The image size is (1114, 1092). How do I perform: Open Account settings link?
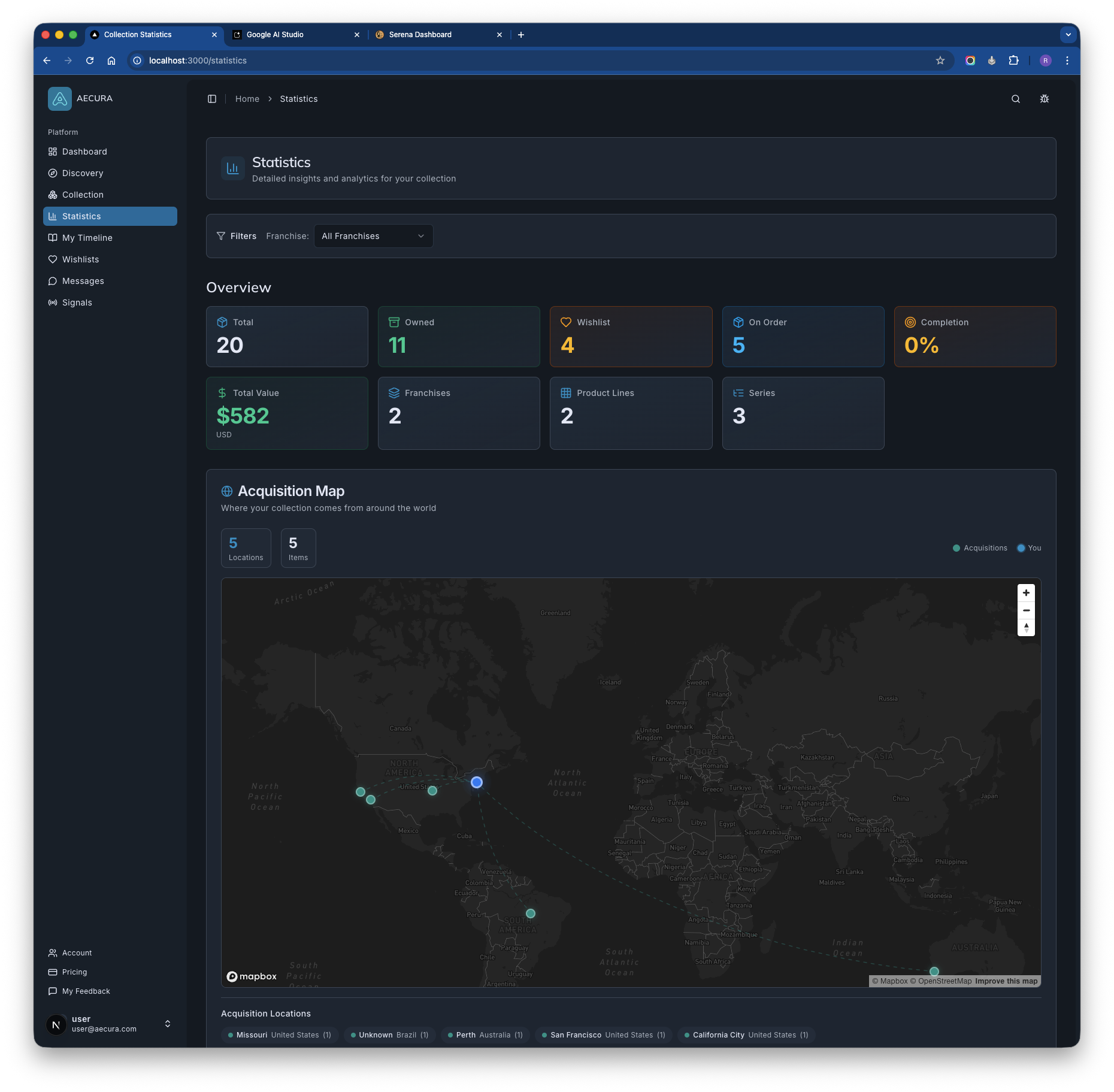(110, 953)
